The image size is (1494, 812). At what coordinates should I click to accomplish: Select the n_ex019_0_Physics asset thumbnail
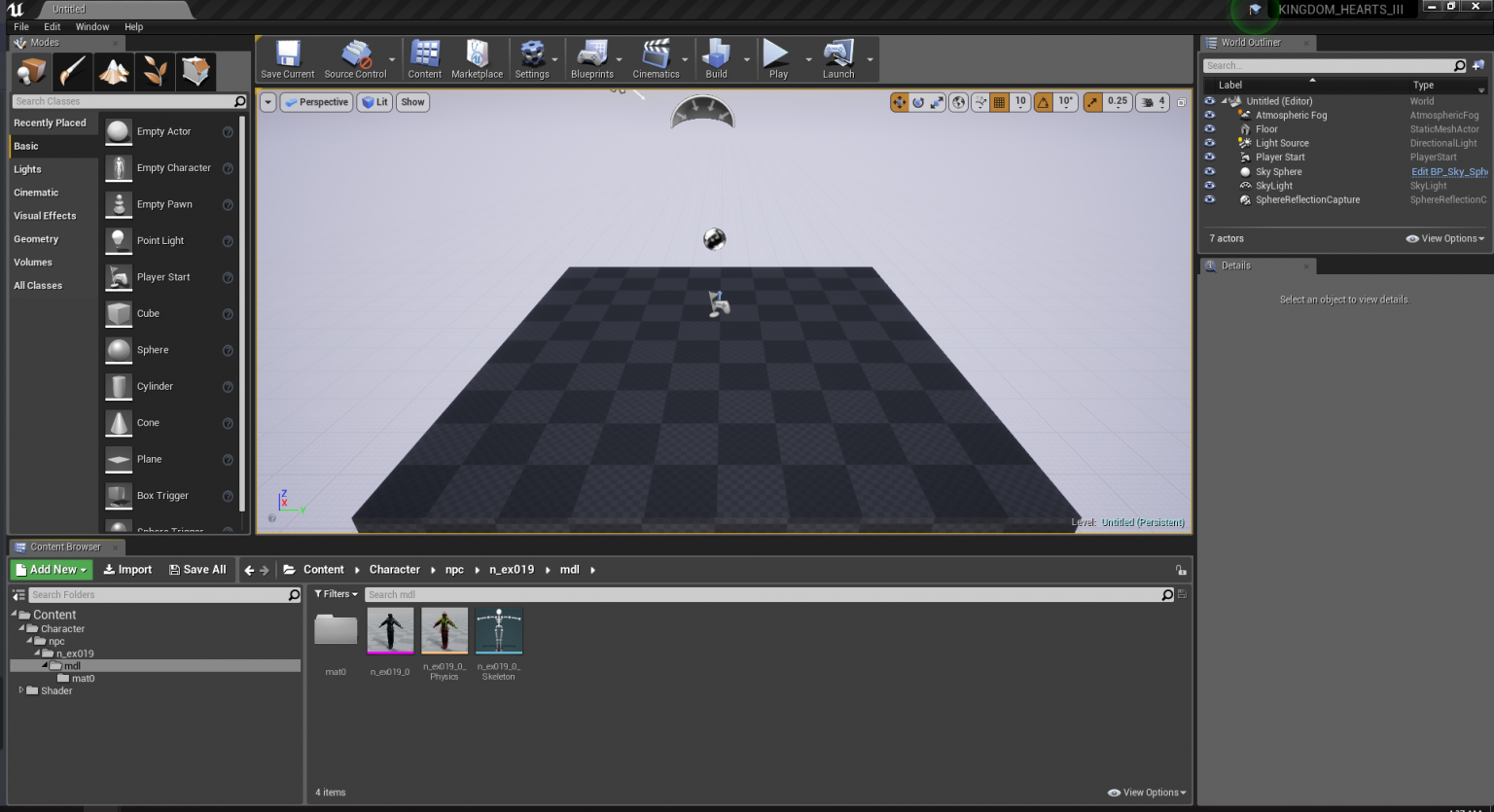click(445, 632)
